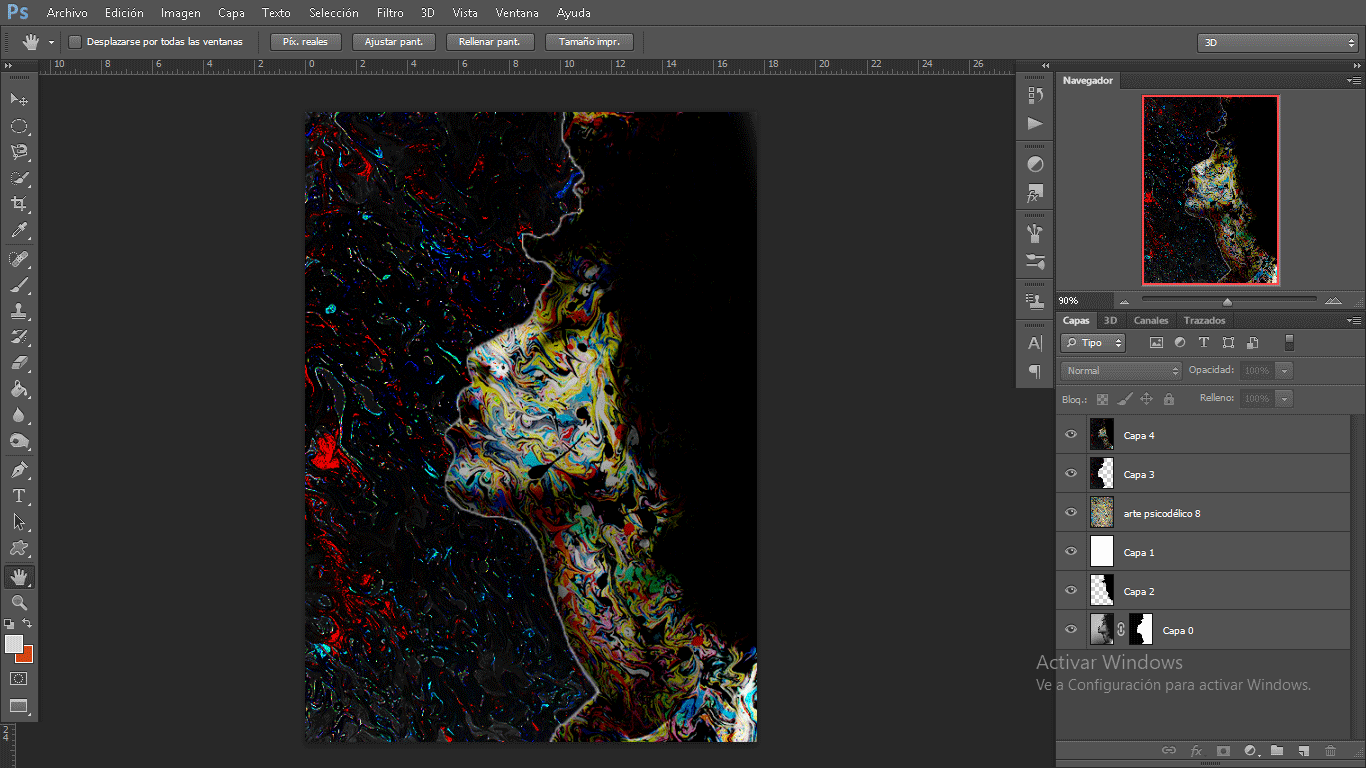1366x768 pixels.
Task: Select the Horizontal Type tool
Action: click(18, 496)
